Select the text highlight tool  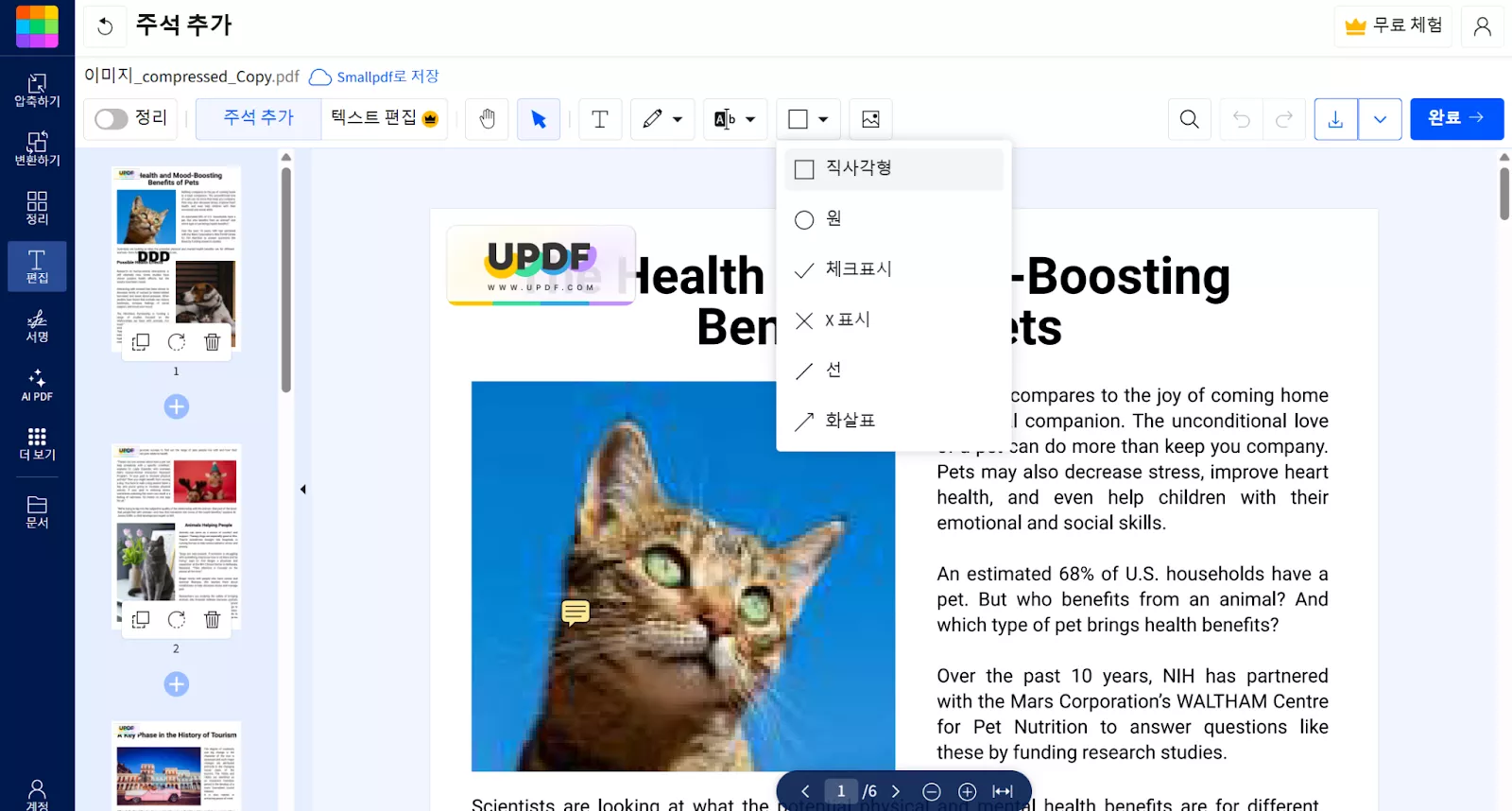point(725,119)
